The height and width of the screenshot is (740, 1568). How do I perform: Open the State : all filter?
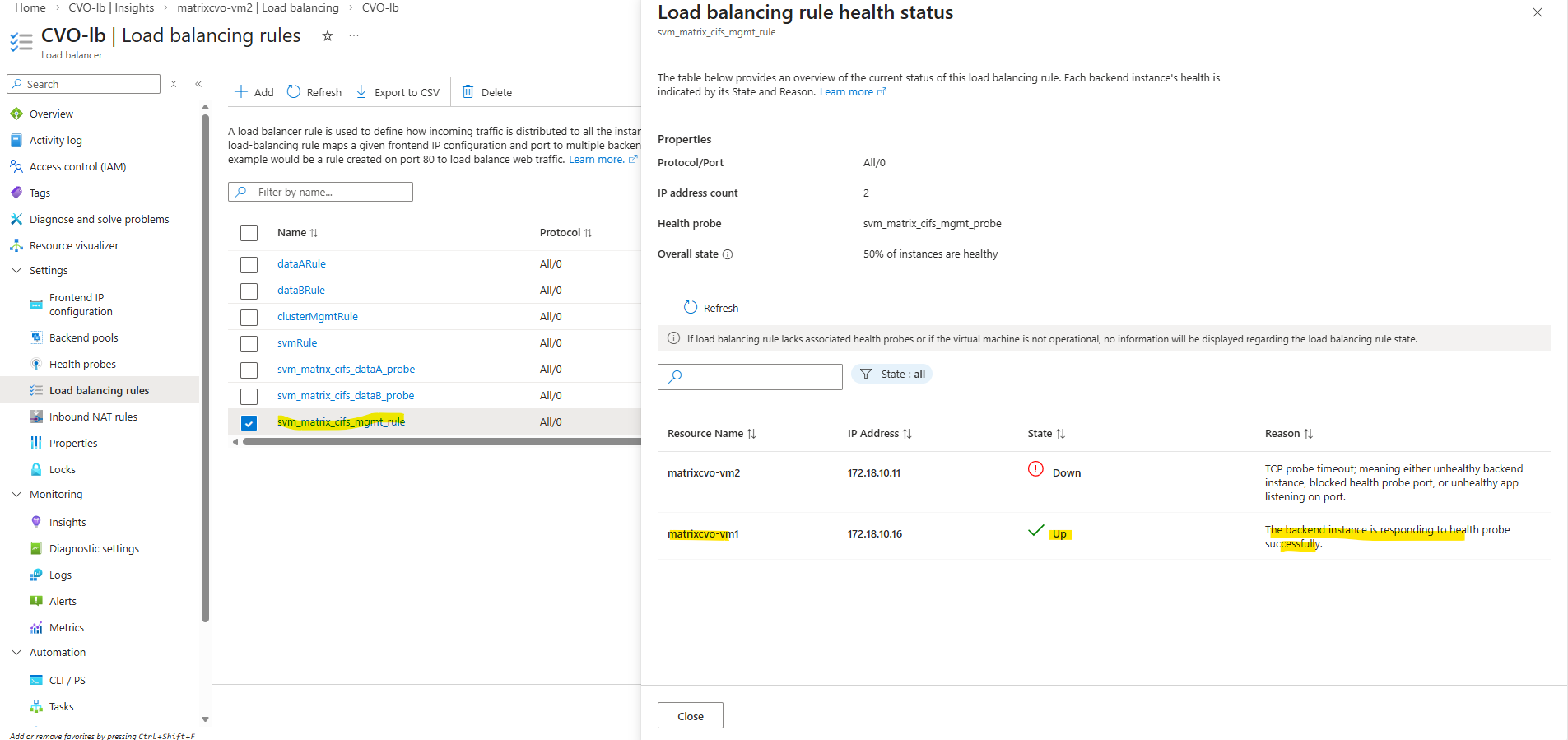click(892, 374)
